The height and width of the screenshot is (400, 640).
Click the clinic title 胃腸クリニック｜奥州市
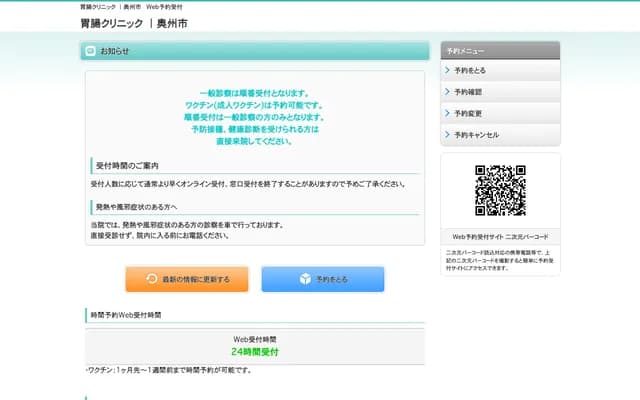tap(133, 23)
